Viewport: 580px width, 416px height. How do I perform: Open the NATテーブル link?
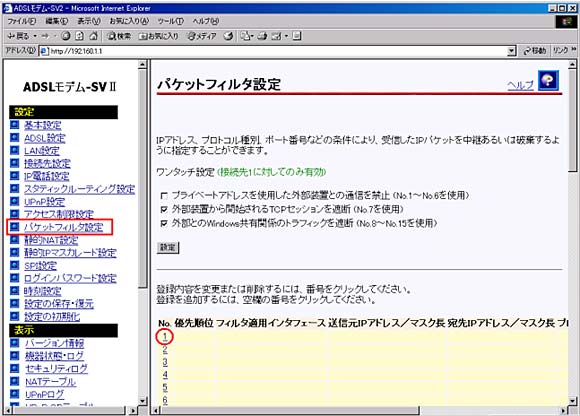point(50,382)
